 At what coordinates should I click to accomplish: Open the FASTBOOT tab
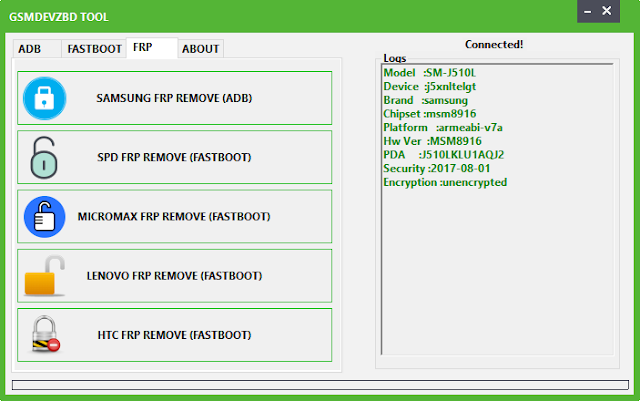[94, 49]
